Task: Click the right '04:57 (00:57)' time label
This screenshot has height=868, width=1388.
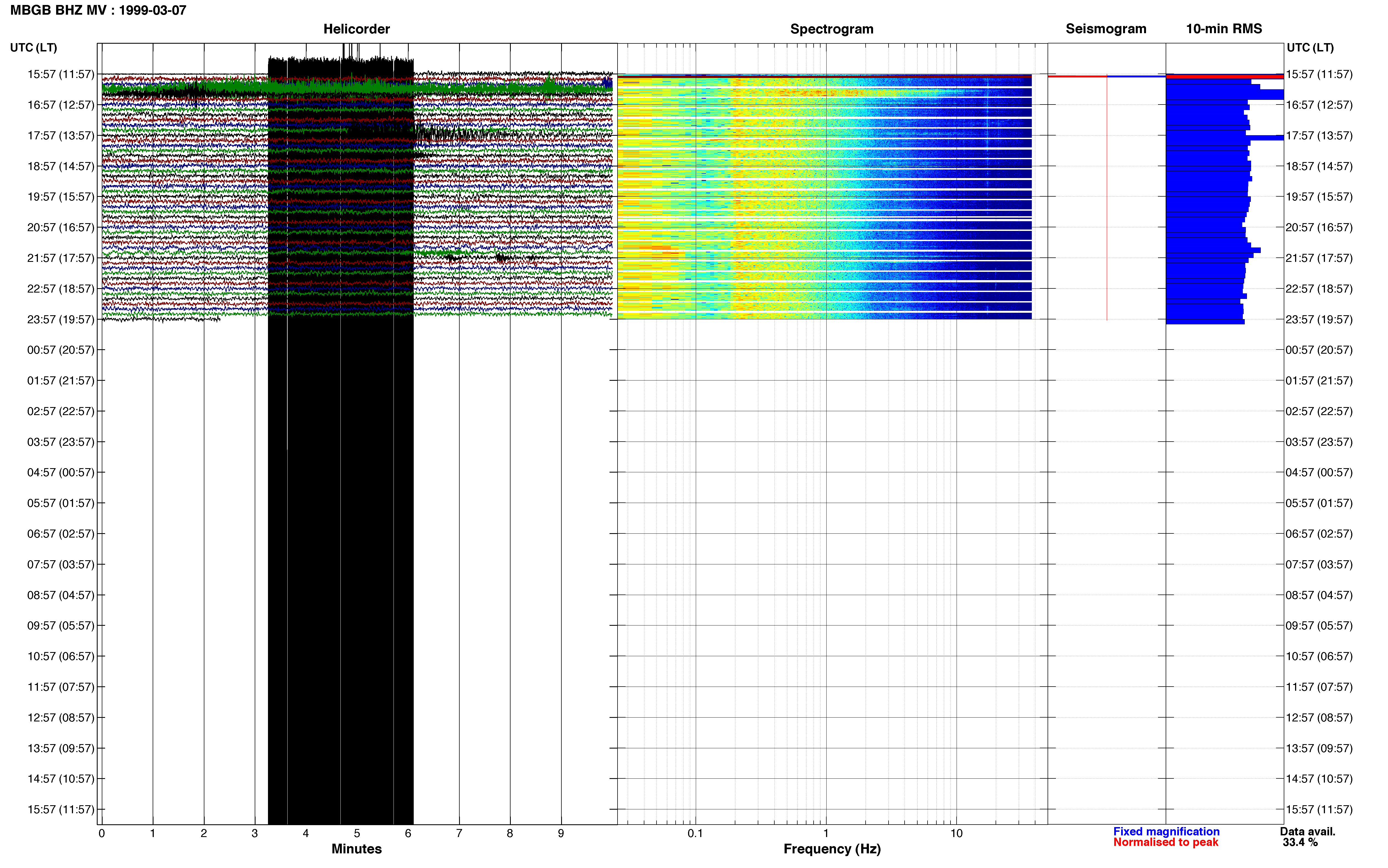Action: 1319,472
